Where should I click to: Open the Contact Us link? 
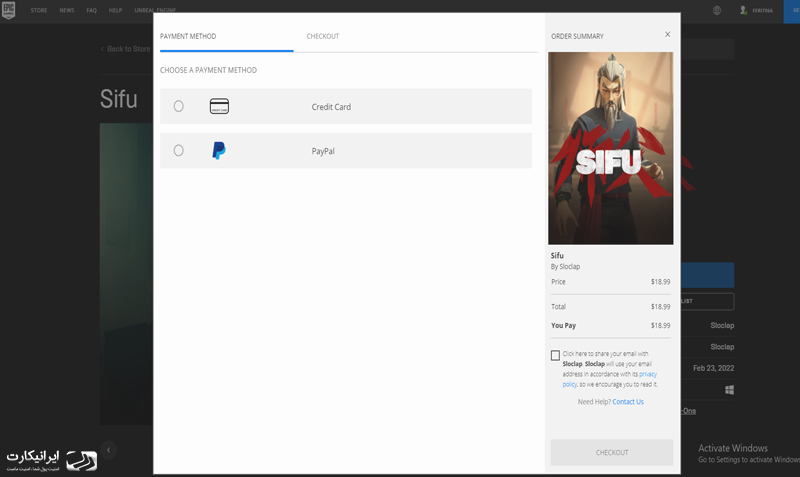[628, 402]
